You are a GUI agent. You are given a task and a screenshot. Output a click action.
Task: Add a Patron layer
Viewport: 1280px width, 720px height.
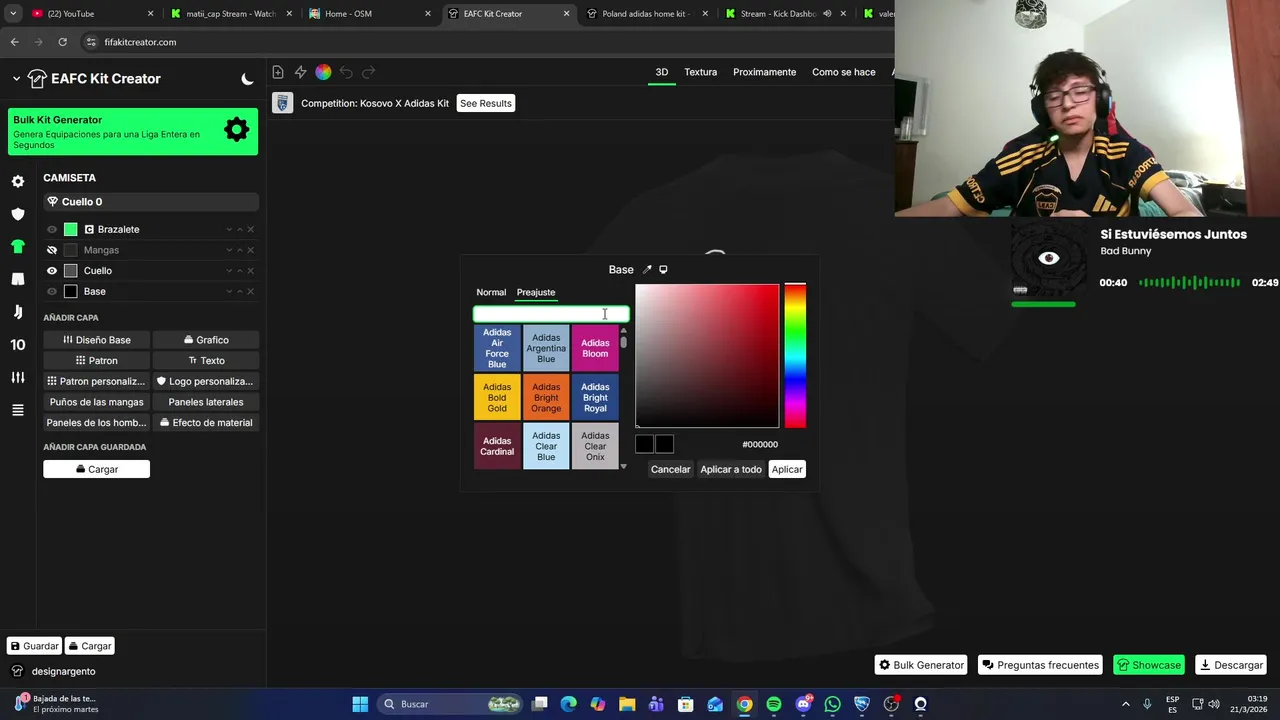[x=97, y=360]
